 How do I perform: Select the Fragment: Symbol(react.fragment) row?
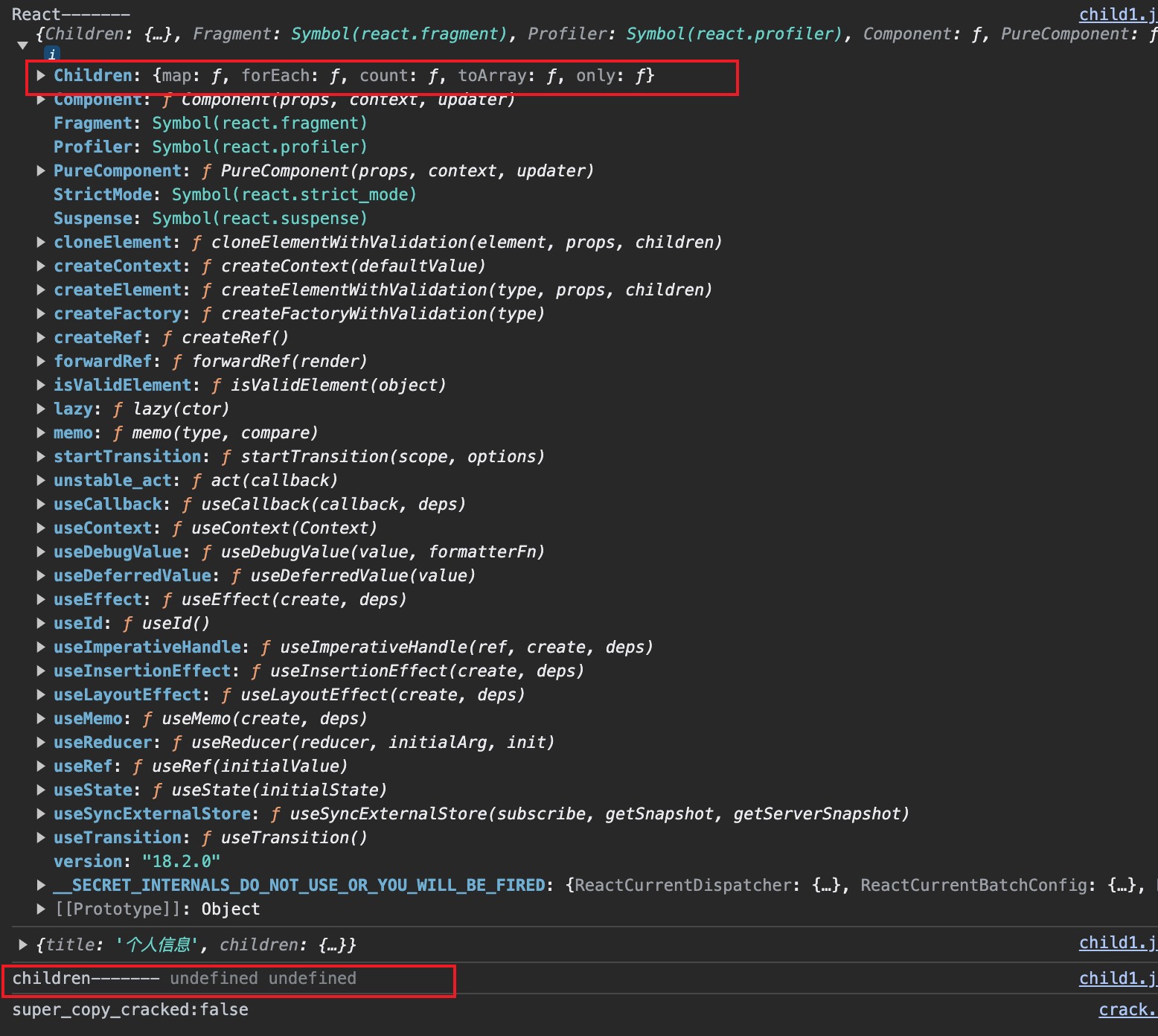coord(210,123)
